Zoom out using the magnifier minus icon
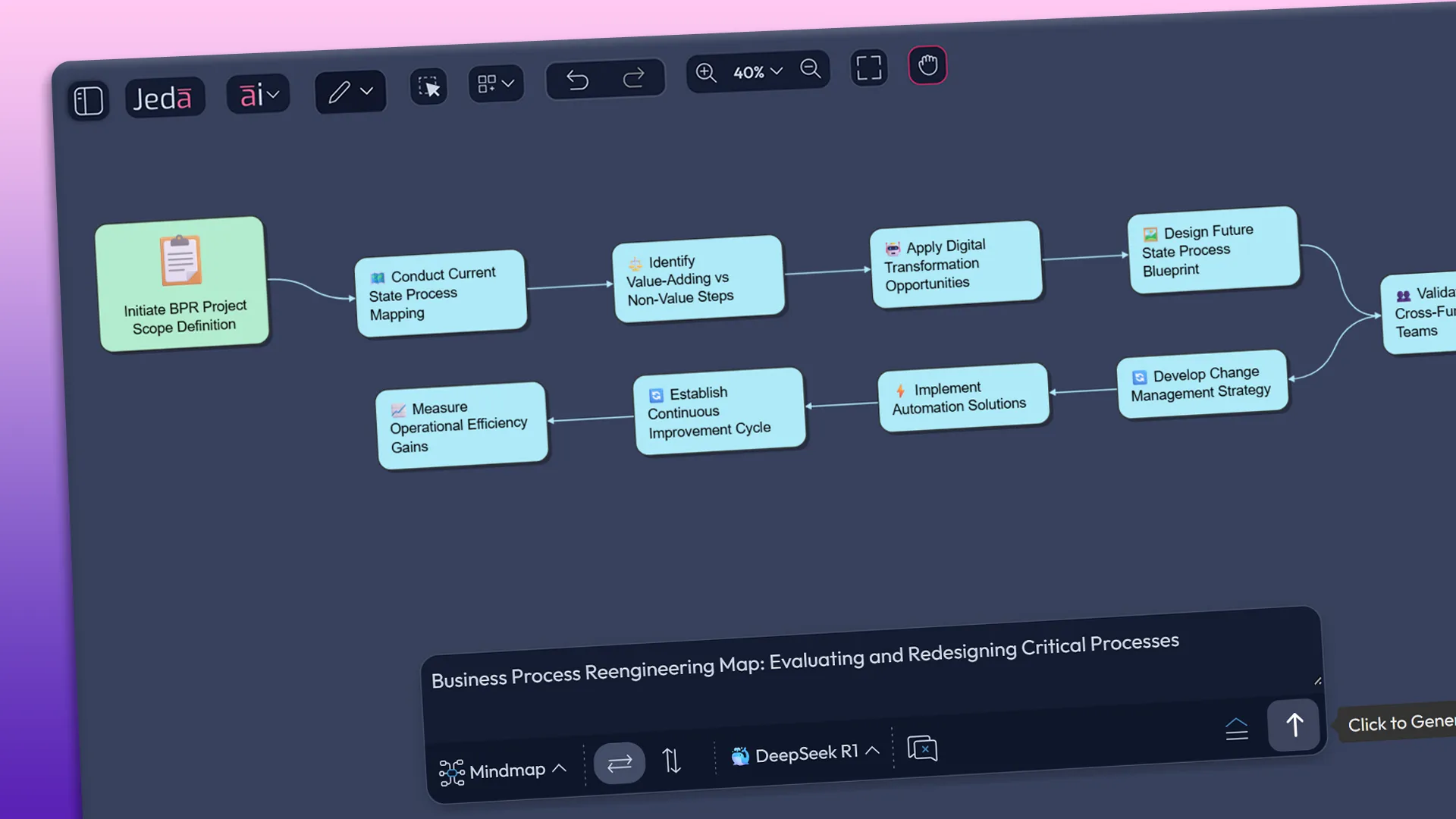Viewport: 1456px width, 819px height. pos(810,68)
